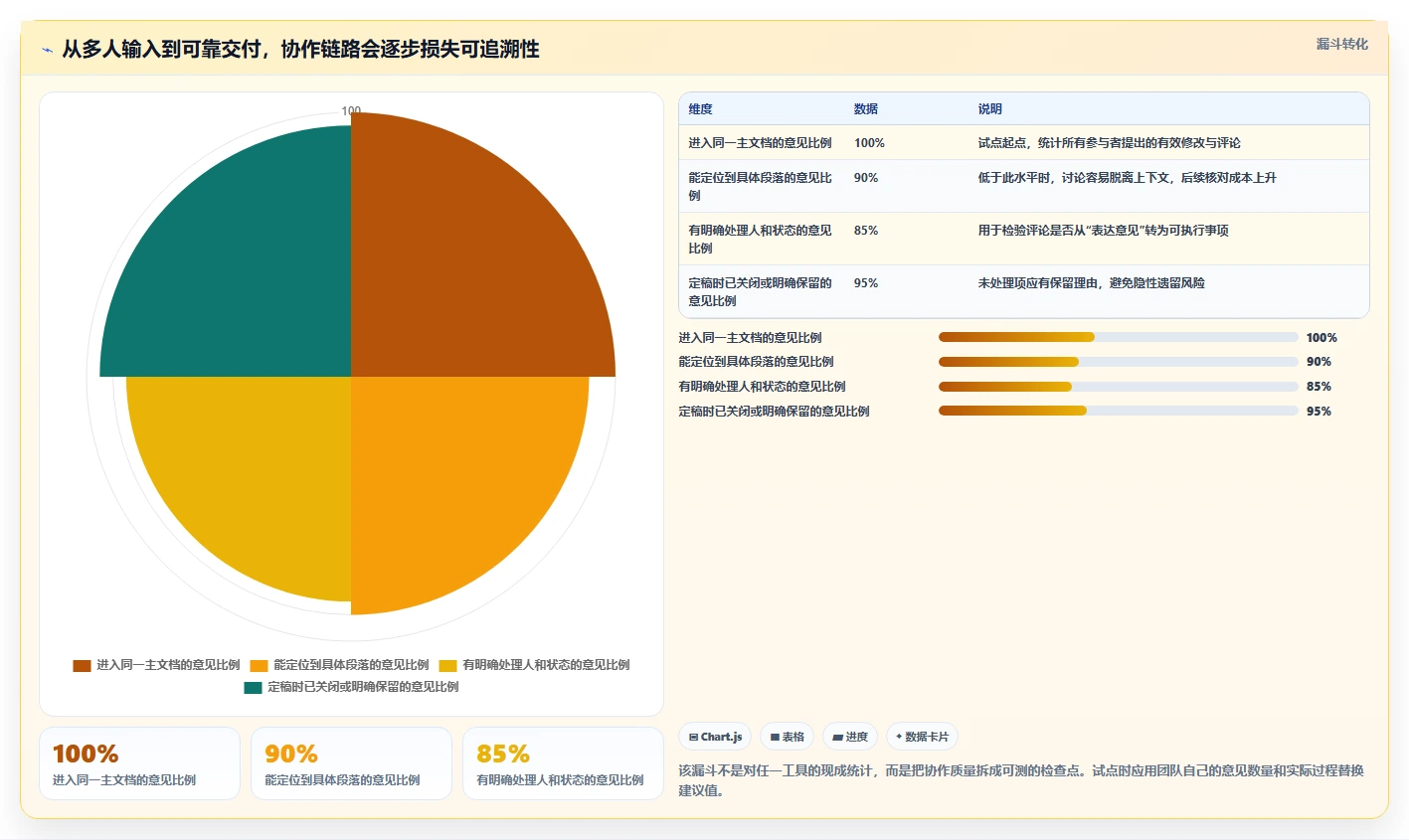Screen dimensions: 1409x840
Task: Click the footnote paragraph starting 该漏斗不是
Action: [x=1021, y=780]
